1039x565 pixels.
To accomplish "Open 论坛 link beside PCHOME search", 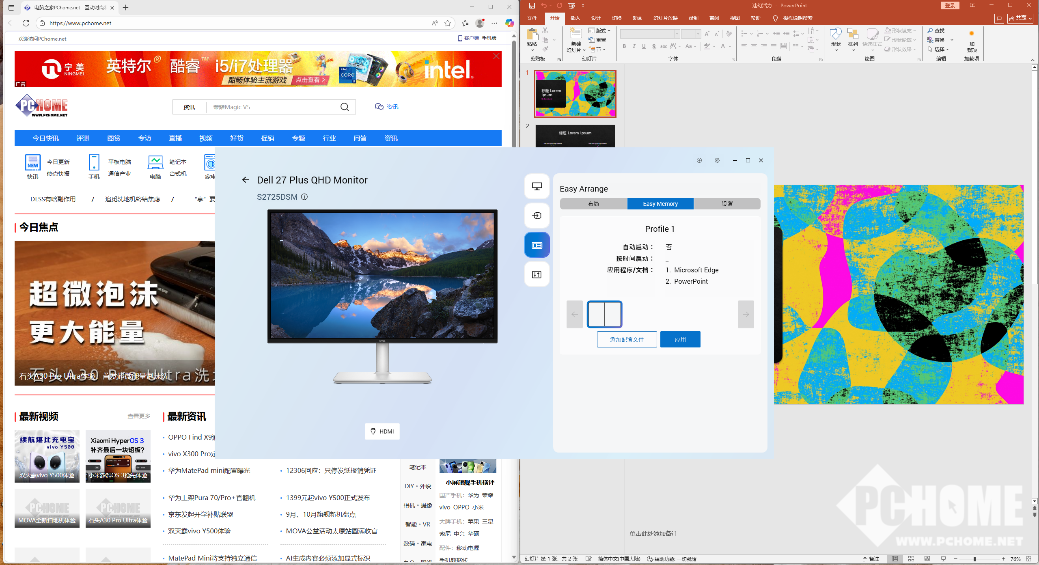I will 387,107.
